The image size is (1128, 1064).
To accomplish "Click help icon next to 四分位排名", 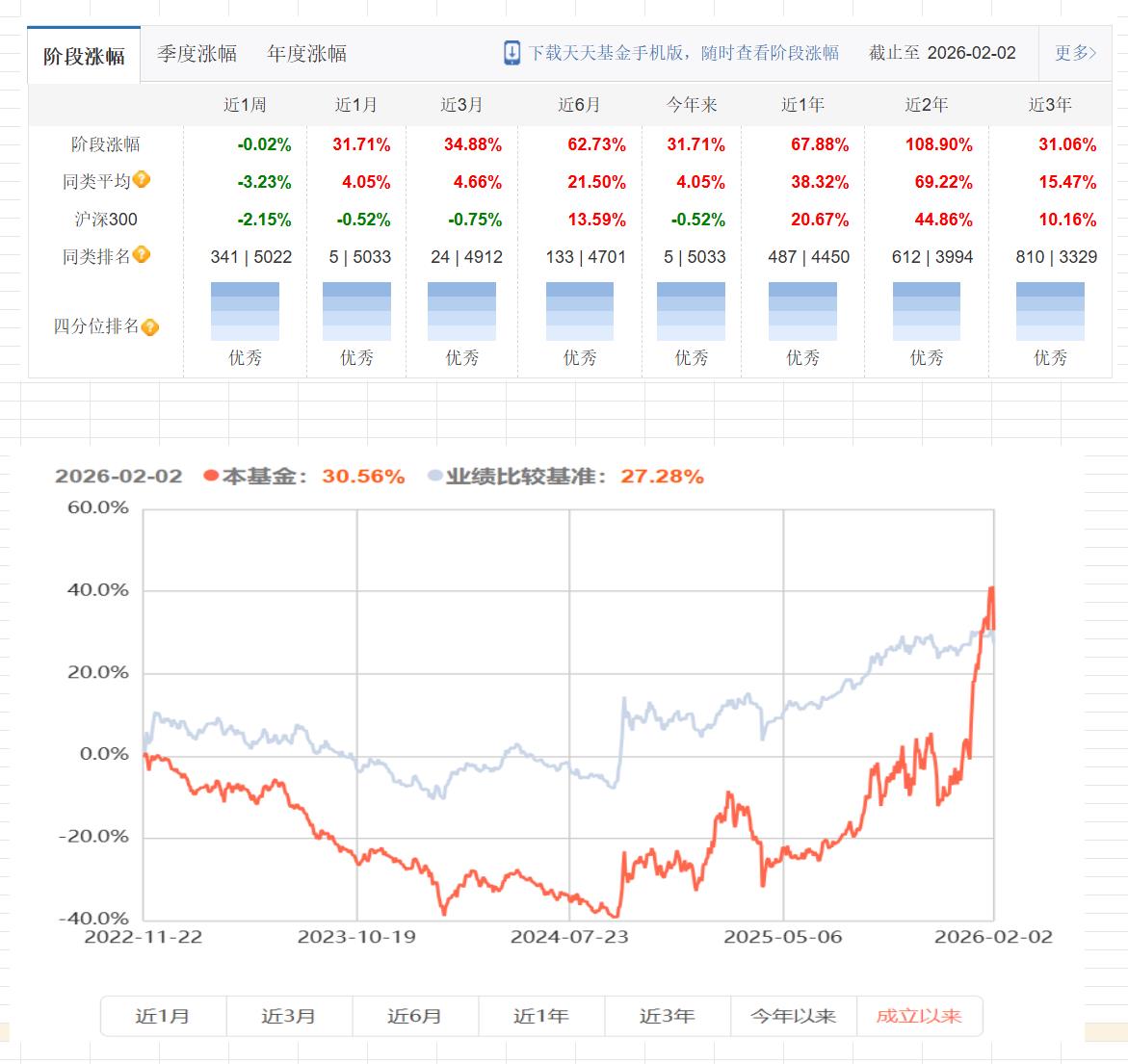I will pyautogui.click(x=149, y=327).
